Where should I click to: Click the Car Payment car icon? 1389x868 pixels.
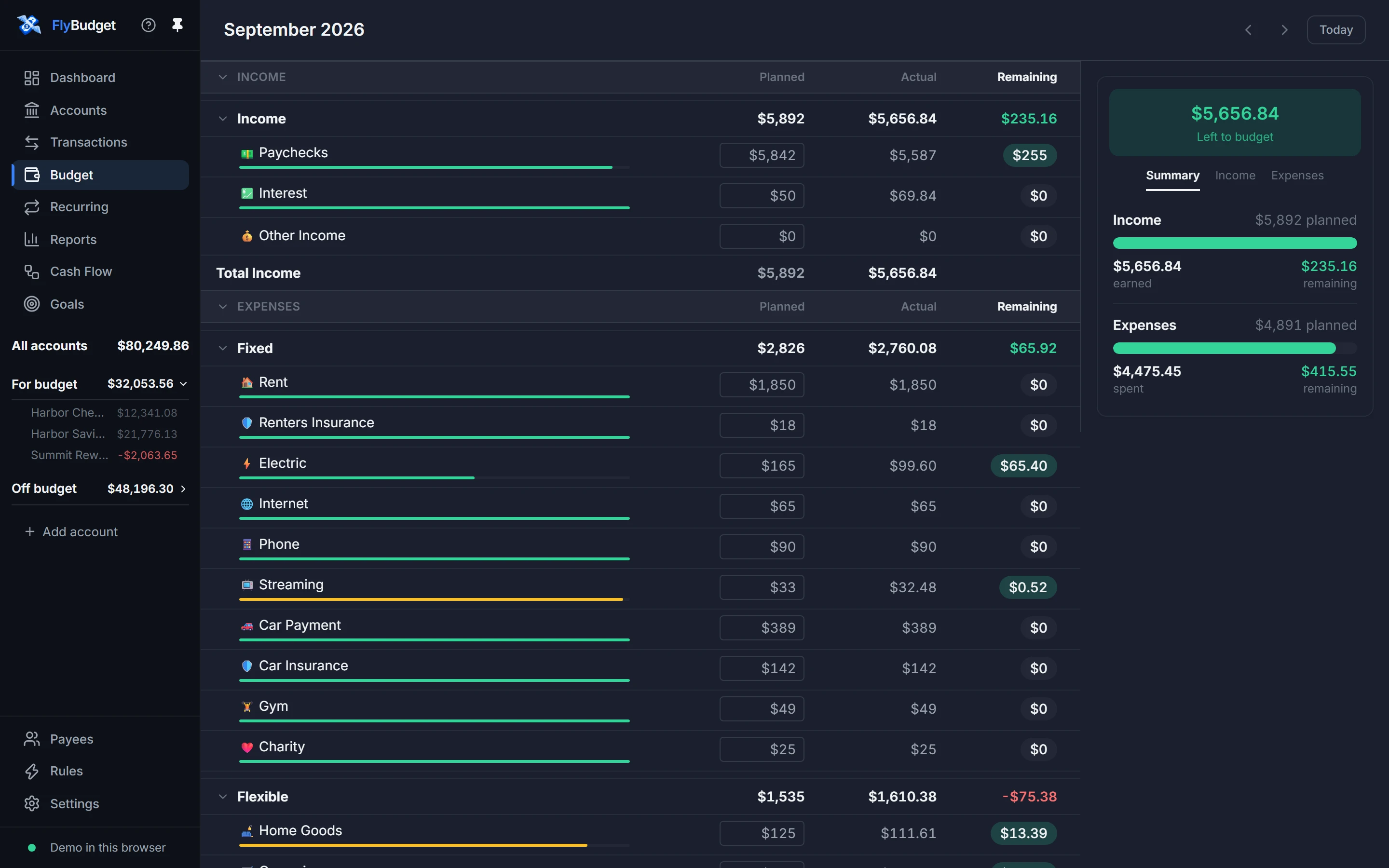pos(247,626)
